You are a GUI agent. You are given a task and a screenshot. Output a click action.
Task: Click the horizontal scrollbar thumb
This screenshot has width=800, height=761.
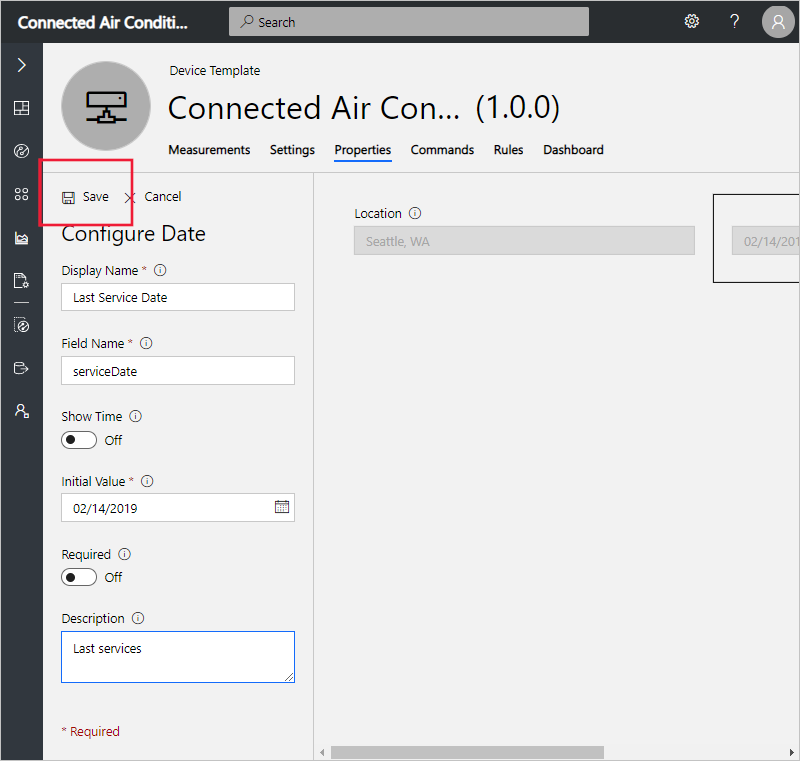click(467, 752)
